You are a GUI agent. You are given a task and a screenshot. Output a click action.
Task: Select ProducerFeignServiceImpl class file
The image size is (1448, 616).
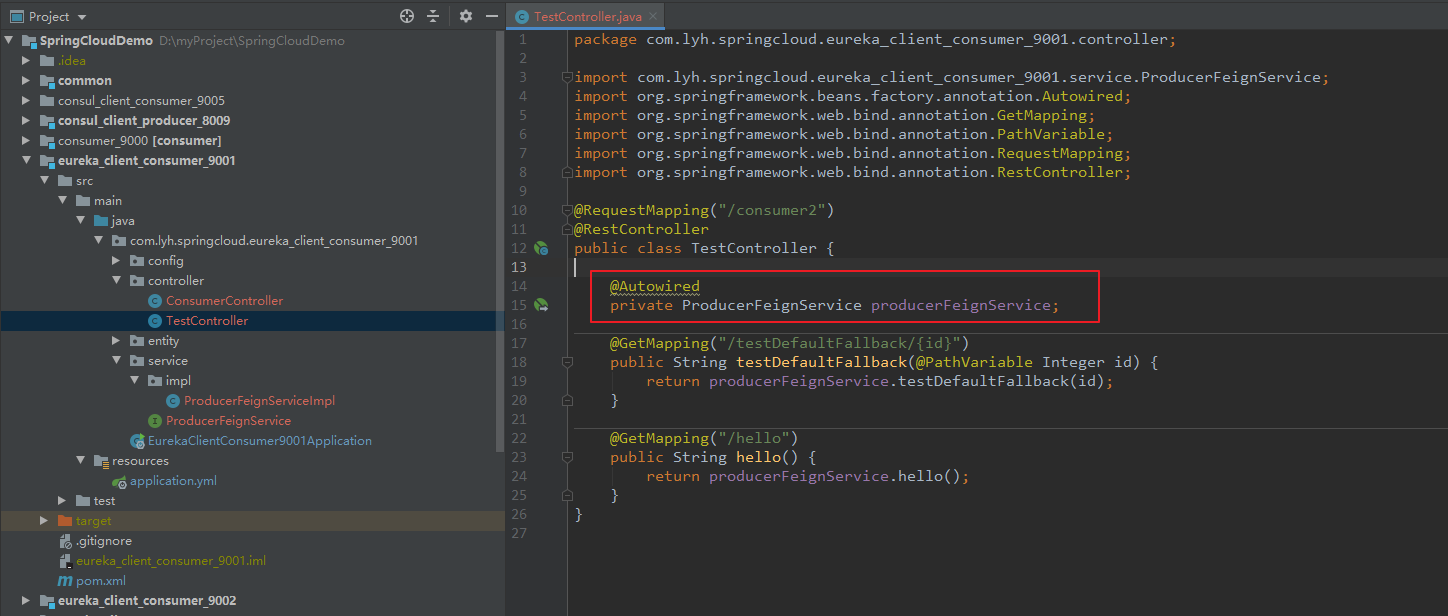click(259, 400)
